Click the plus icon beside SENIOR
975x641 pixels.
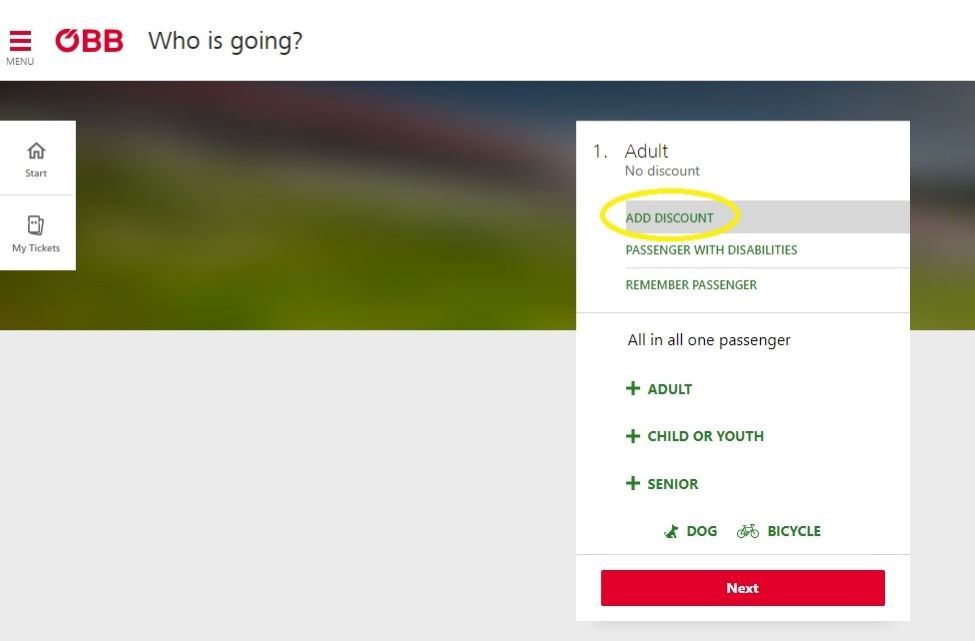point(633,483)
